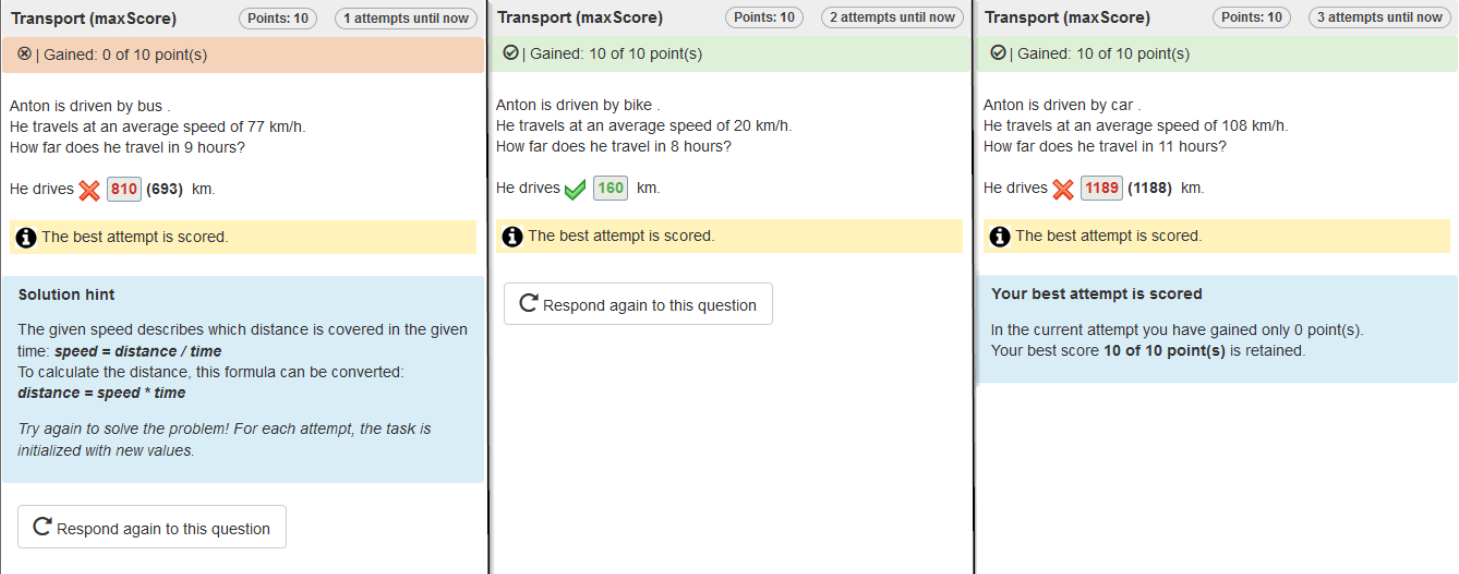Image resolution: width=1459 pixels, height=574 pixels.
Task: Click info icon in car panel notice
Action: pyautogui.click(x=1000, y=237)
